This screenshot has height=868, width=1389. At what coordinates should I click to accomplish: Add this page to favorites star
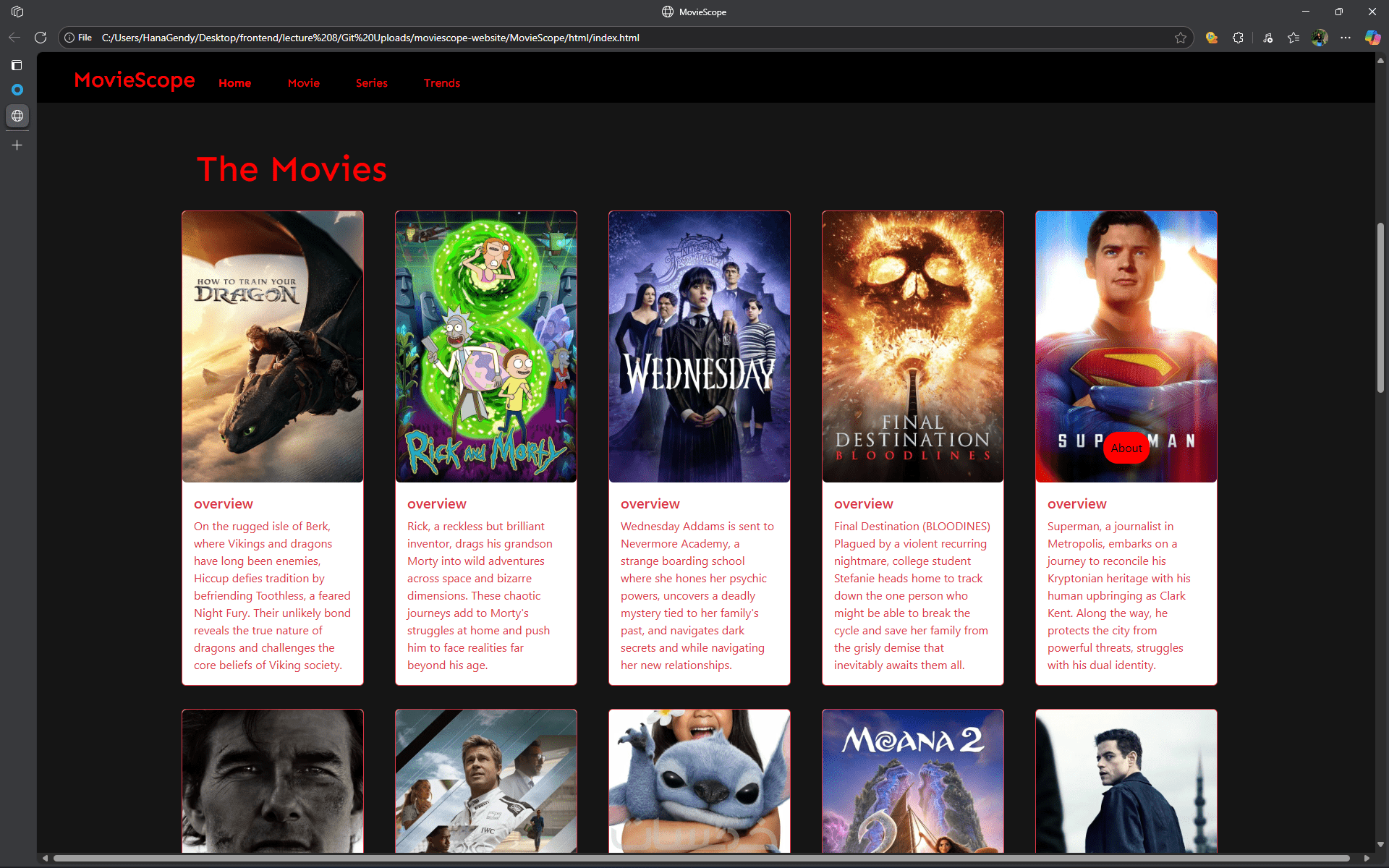[x=1181, y=38]
